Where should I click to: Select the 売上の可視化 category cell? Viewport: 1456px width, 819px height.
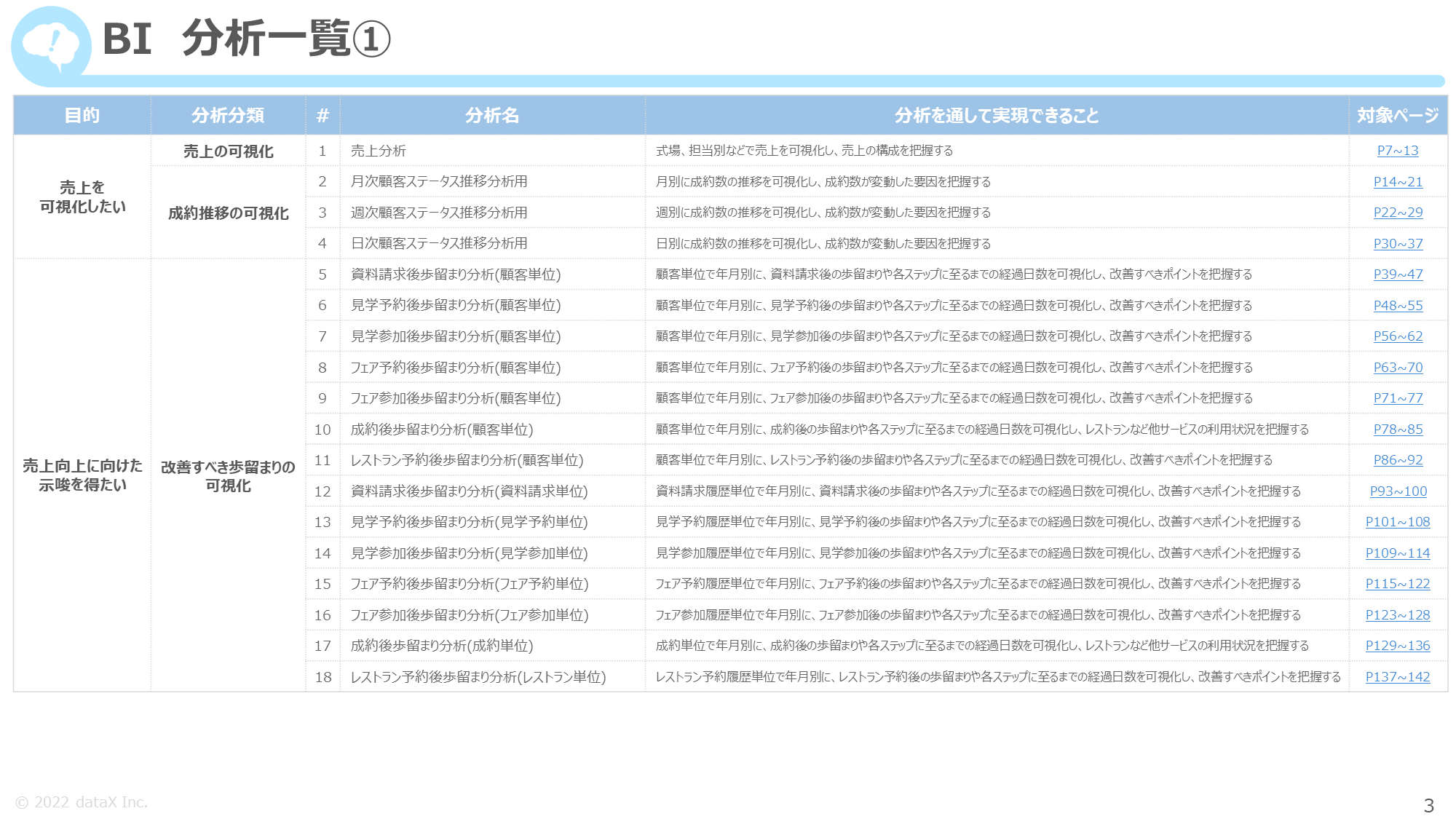pos(229,151)
